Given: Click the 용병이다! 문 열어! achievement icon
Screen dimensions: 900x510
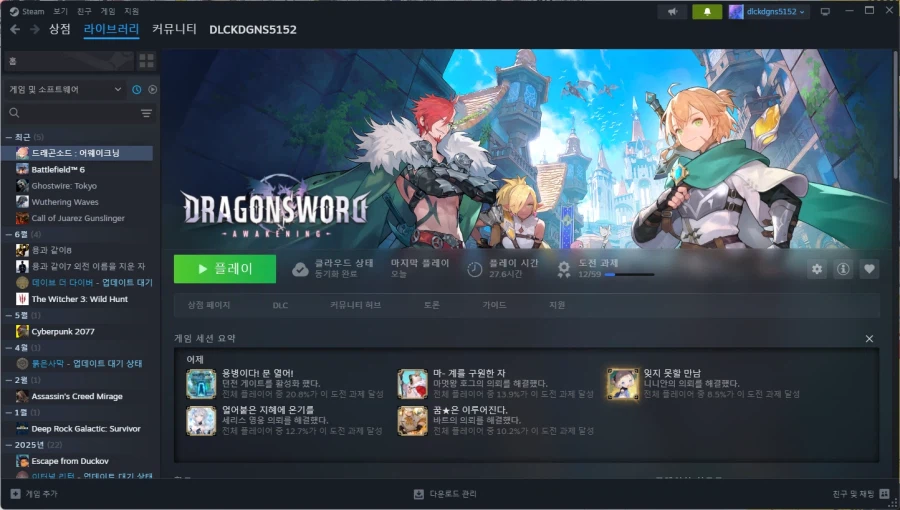Looking at the screenshot, I should click(201, 384).
